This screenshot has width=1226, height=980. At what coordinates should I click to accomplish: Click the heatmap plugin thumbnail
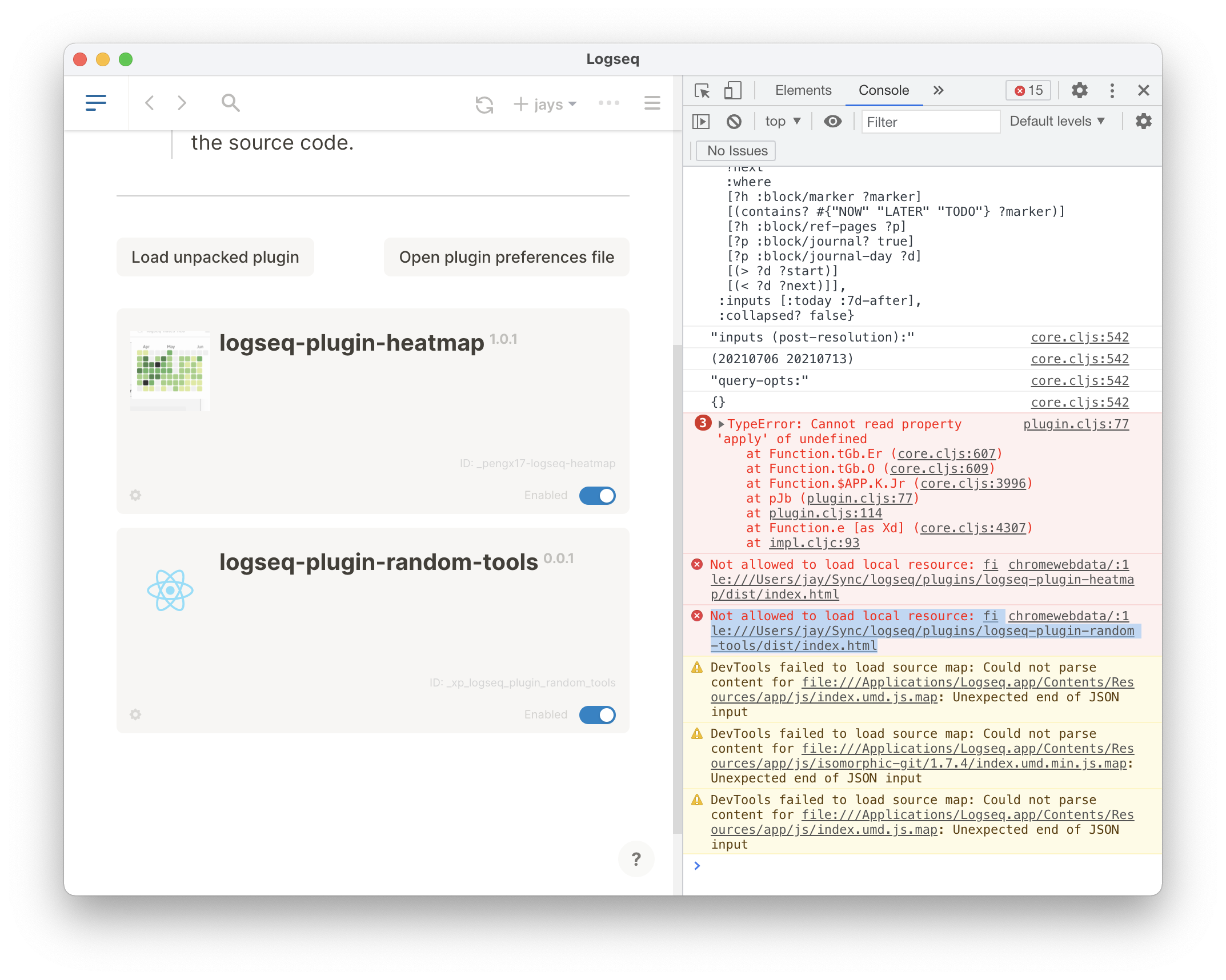click(x=170, y=370)
